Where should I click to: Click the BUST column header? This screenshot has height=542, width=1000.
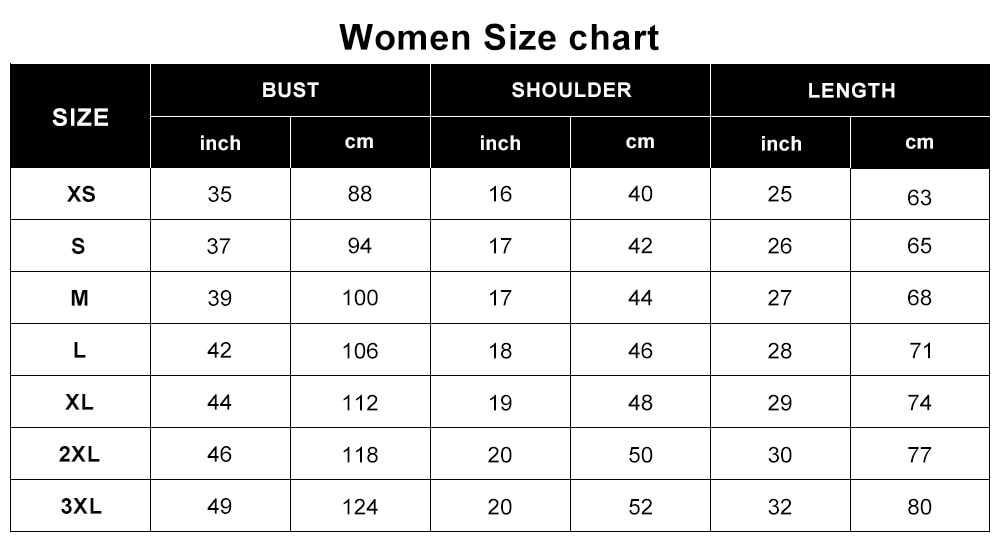(290, 90)
